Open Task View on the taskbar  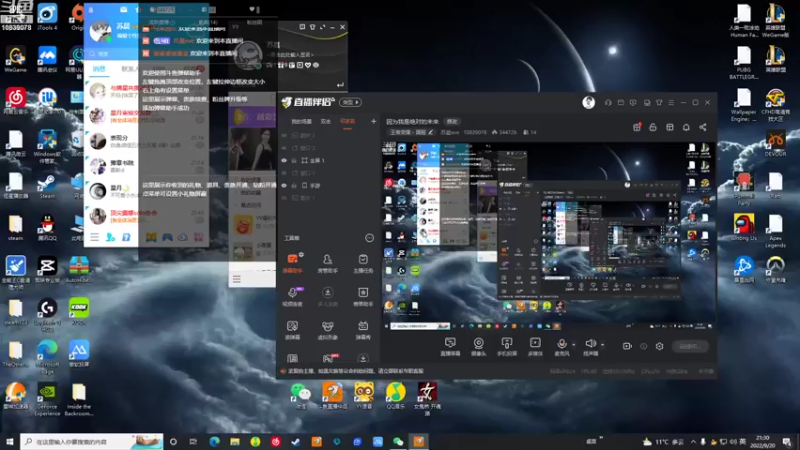pos(193,441)
